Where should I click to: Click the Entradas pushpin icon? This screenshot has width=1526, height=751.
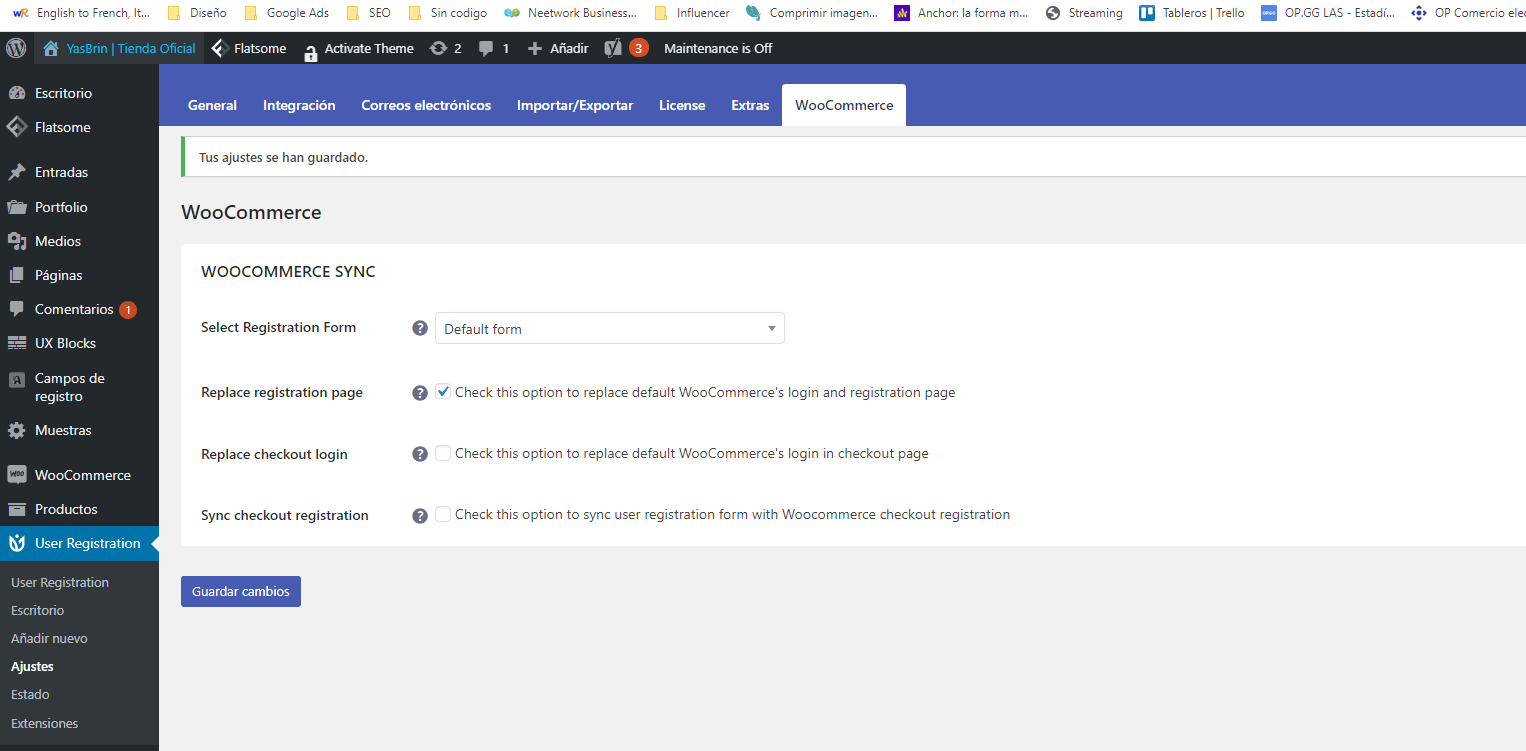coord(17,172)
